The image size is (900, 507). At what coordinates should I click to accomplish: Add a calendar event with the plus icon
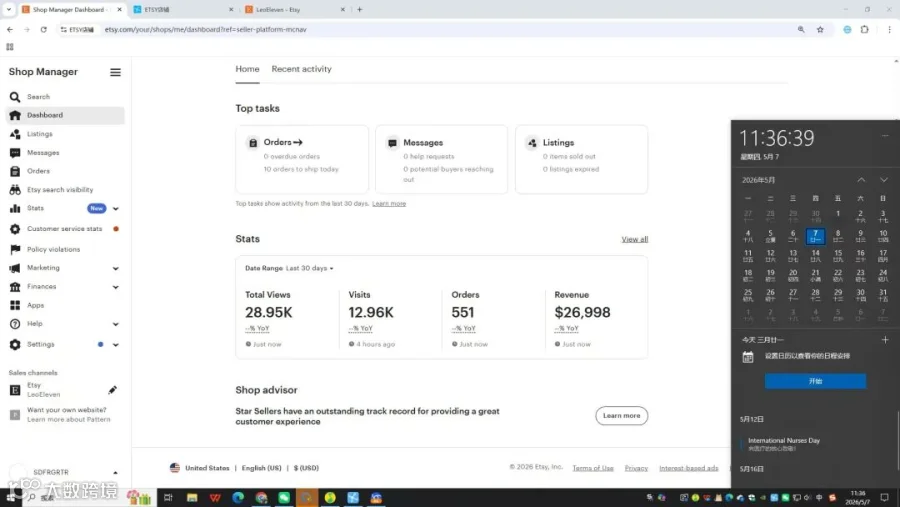click(x=885, y=340)
